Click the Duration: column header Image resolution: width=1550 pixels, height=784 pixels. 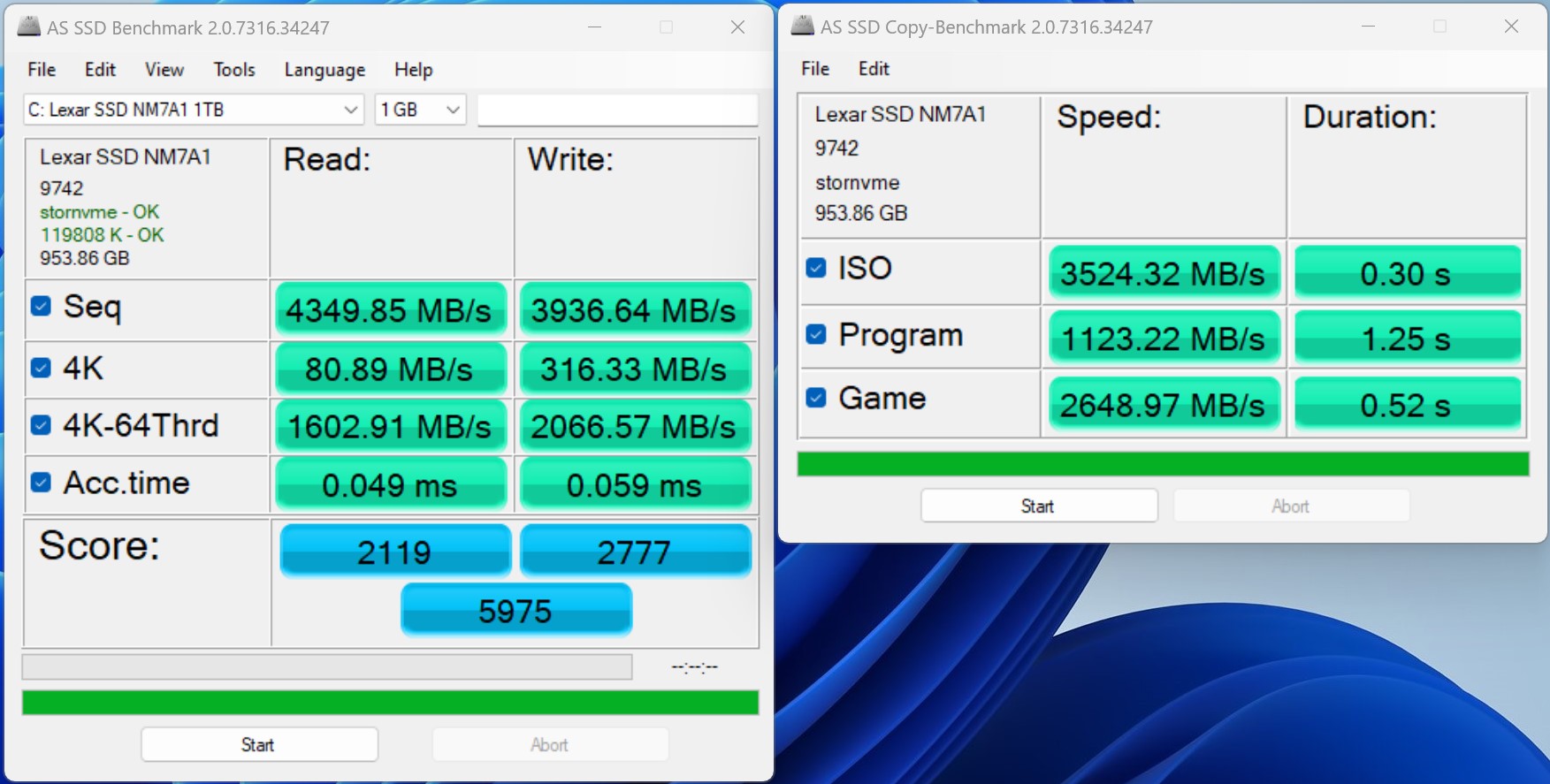pos(1370,117)
